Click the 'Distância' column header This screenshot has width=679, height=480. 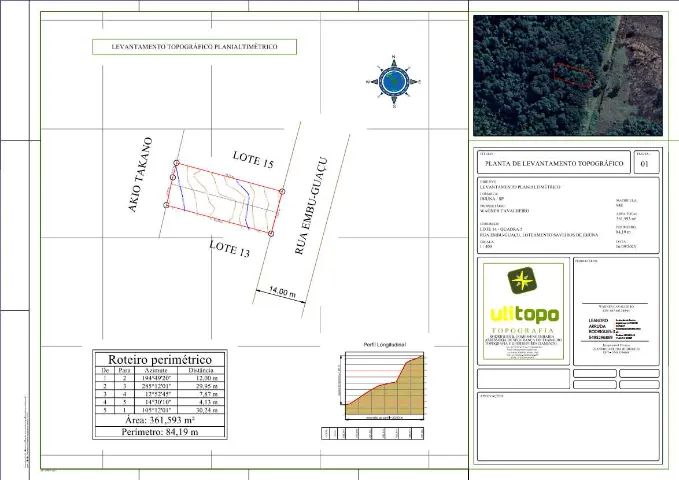(x=201, y=370)
